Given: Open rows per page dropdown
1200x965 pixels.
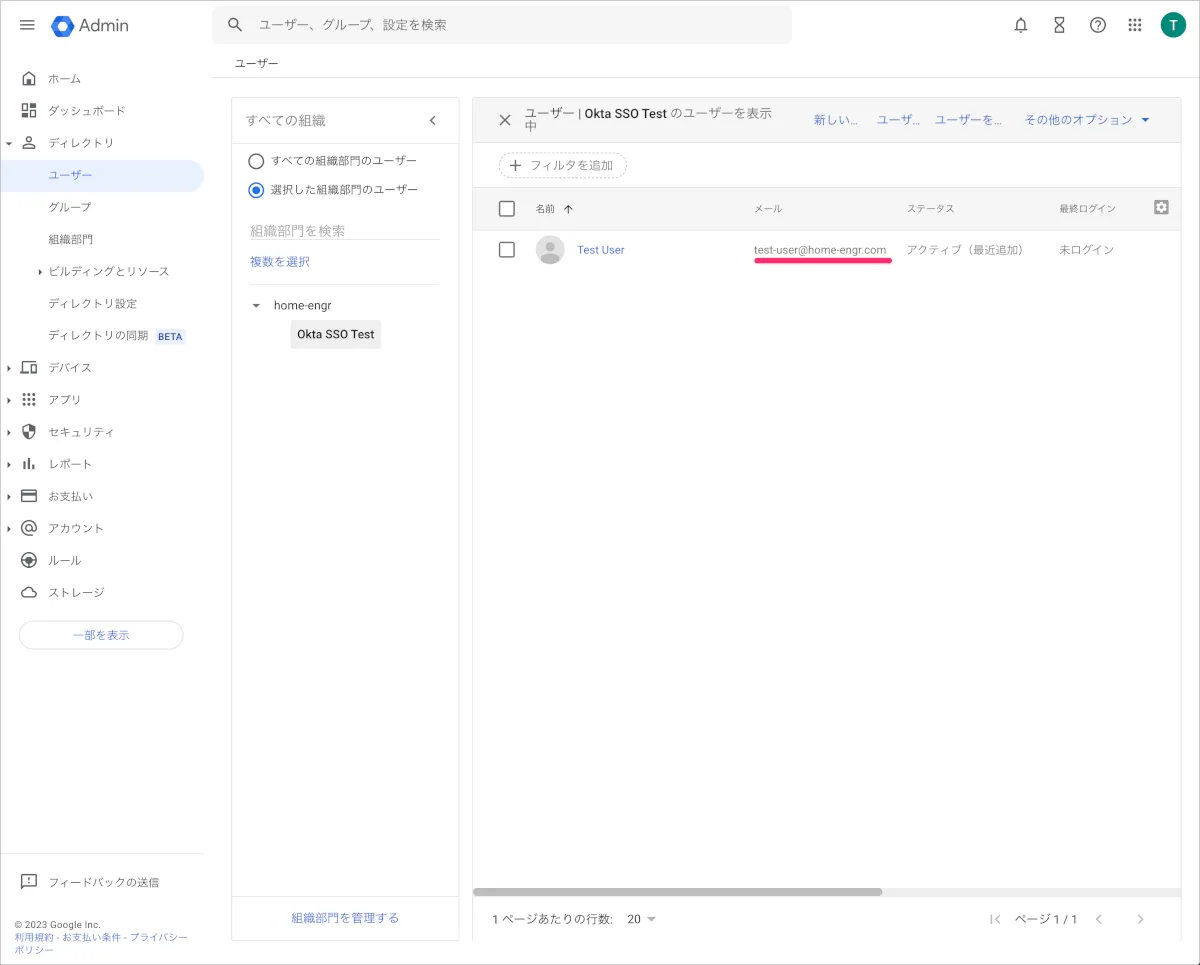Looking at the screenshot, I should point(641,919).
